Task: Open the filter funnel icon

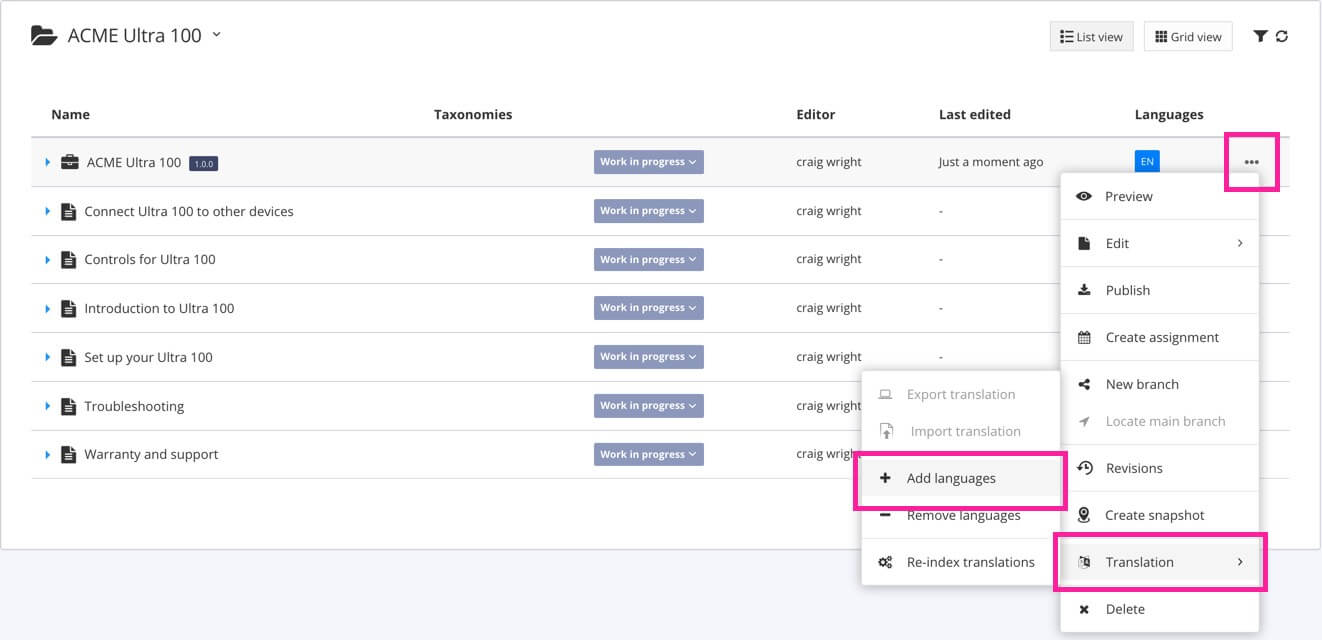Action: [x=1261, y=36]
